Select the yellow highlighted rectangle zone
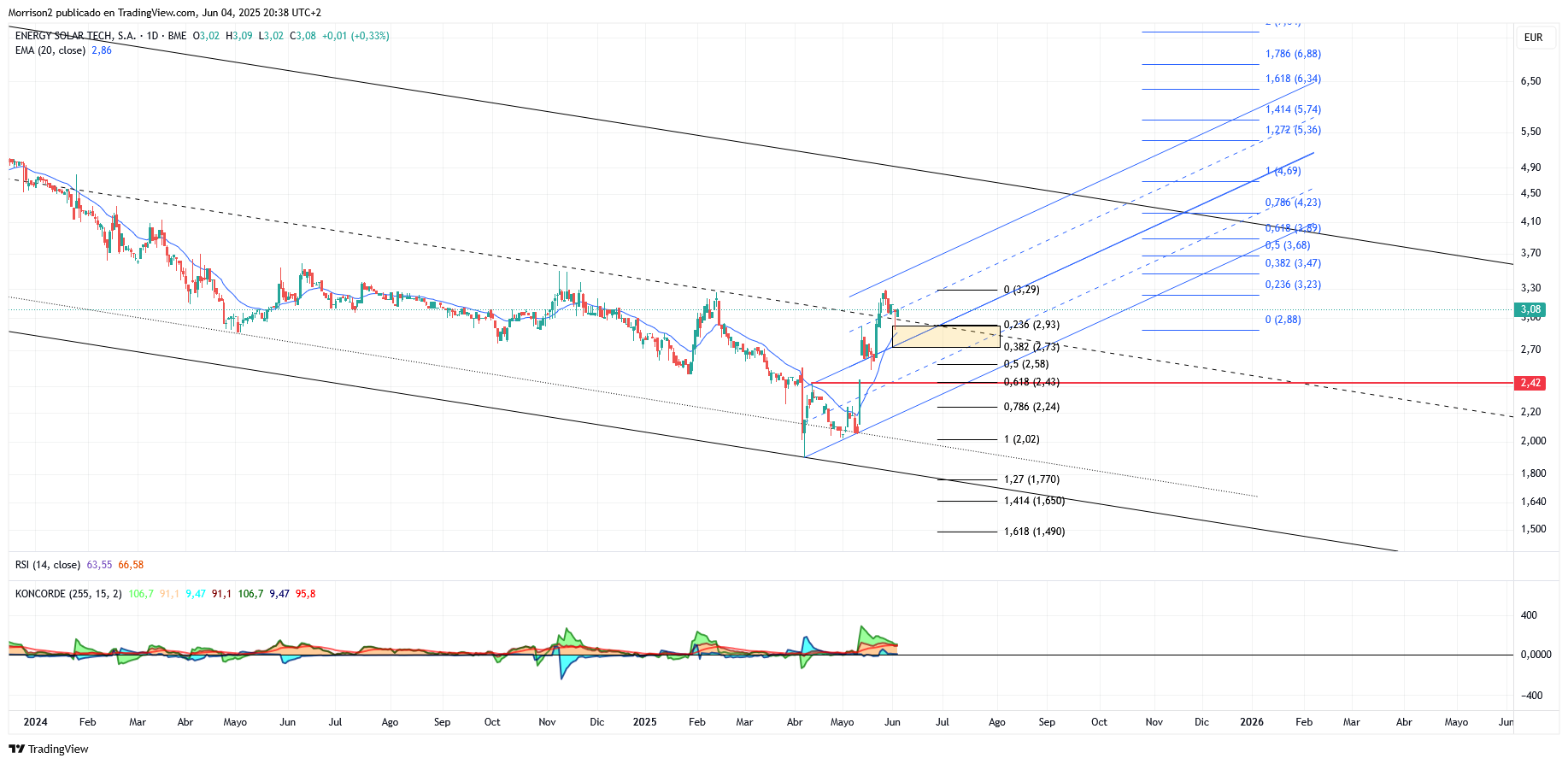Image resolution: width=1568 pixels, height=764 pixels. [x=946, y=337]
